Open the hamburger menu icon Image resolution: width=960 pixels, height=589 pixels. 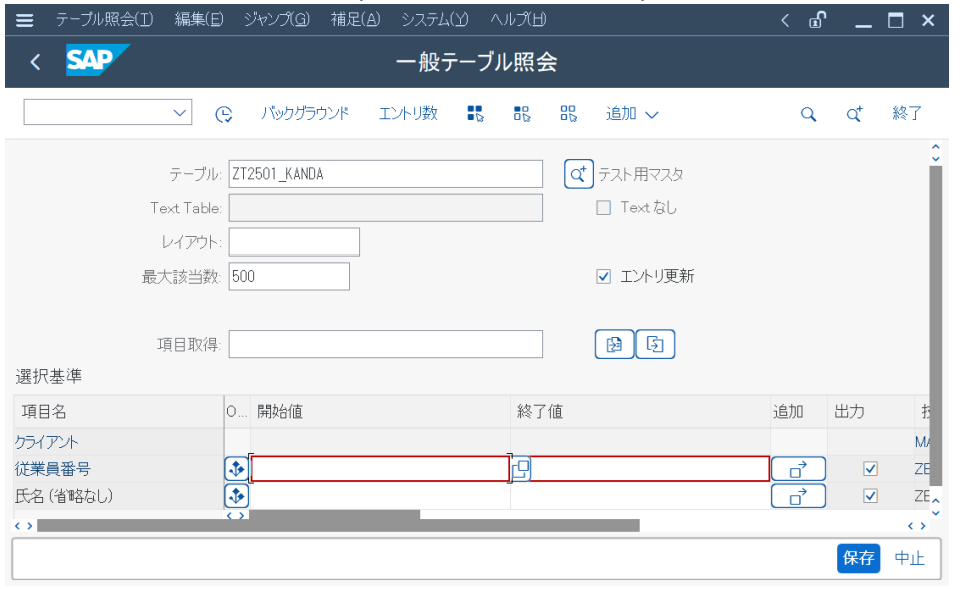tap(24, 20)
